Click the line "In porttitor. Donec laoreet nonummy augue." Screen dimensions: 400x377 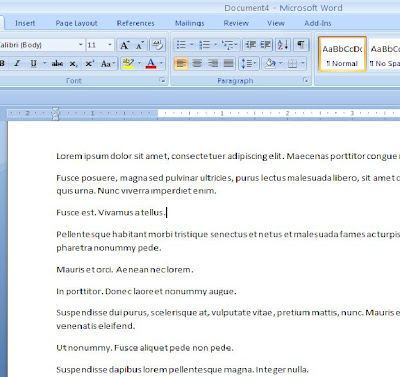(146, 291)
